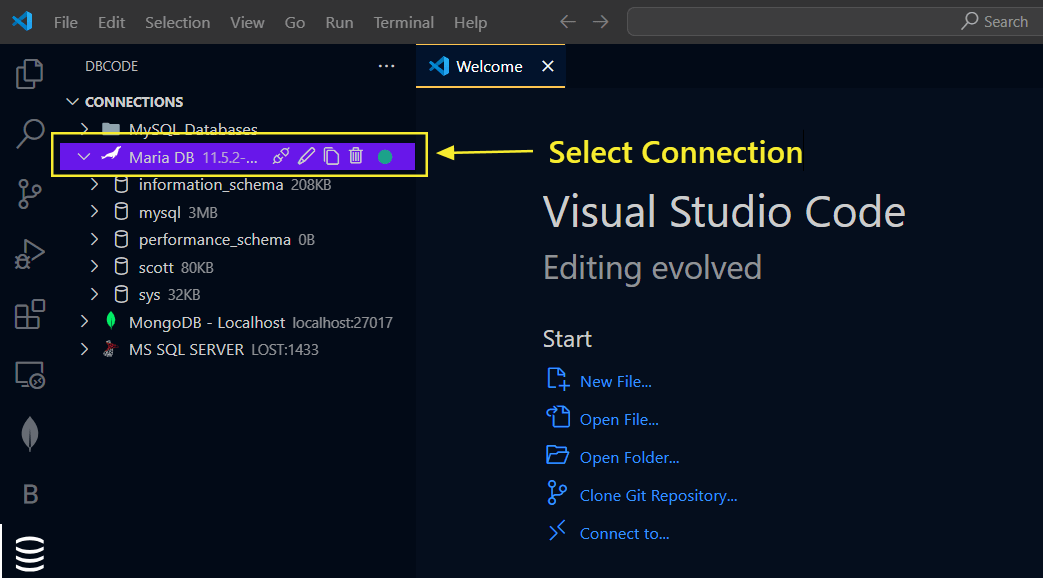
Task: Select the MS SQL SERVER connection row
Action: (x=235, y=349)
